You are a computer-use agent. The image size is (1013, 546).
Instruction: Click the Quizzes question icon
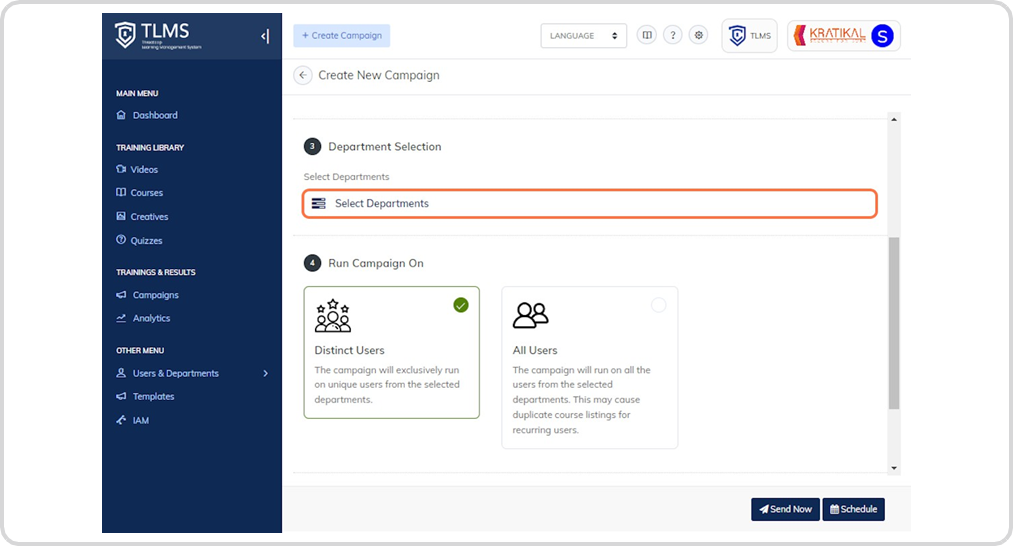click(121, 240)
